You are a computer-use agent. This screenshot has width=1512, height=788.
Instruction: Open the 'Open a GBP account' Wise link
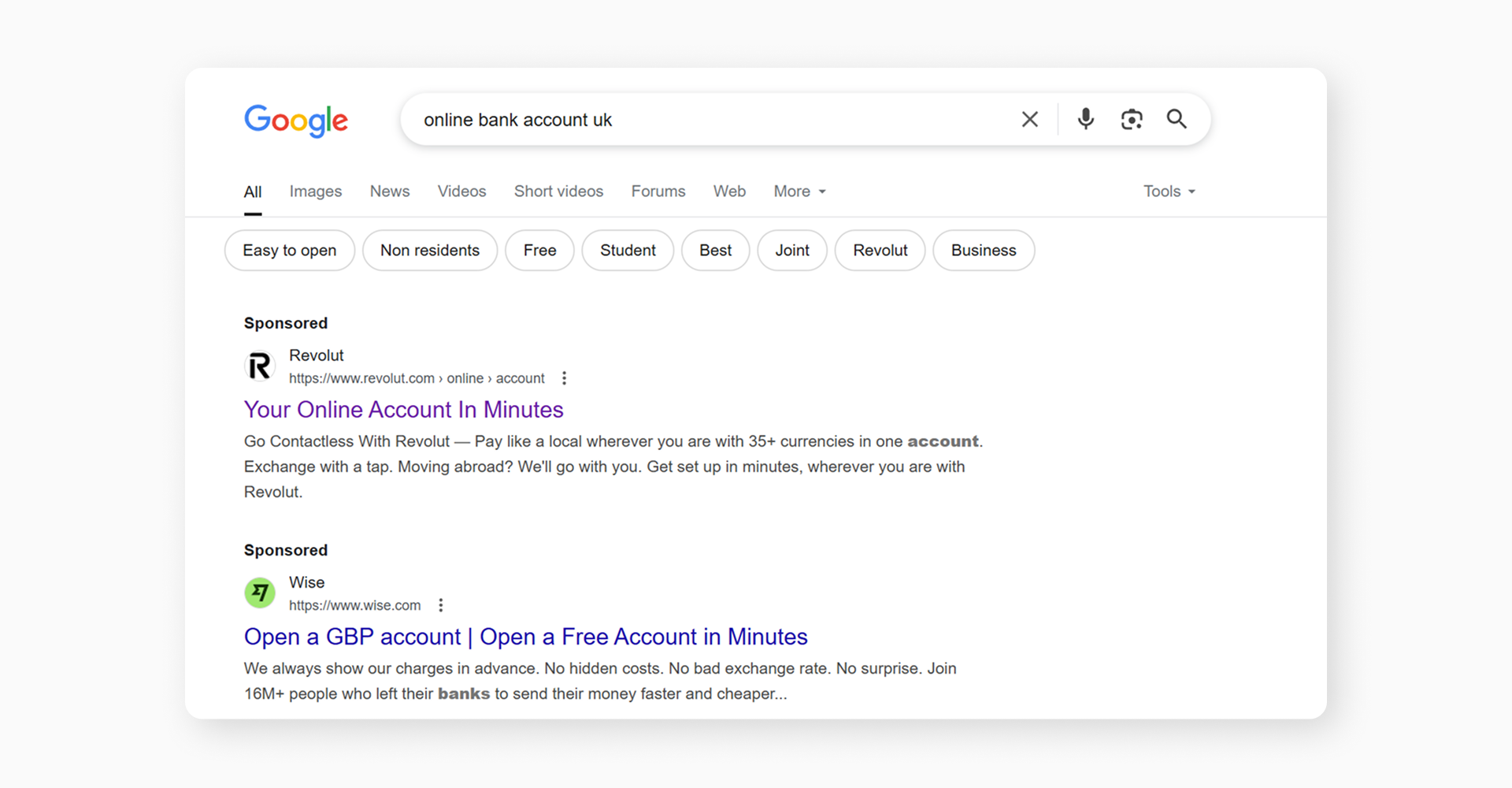coord(526,637)
